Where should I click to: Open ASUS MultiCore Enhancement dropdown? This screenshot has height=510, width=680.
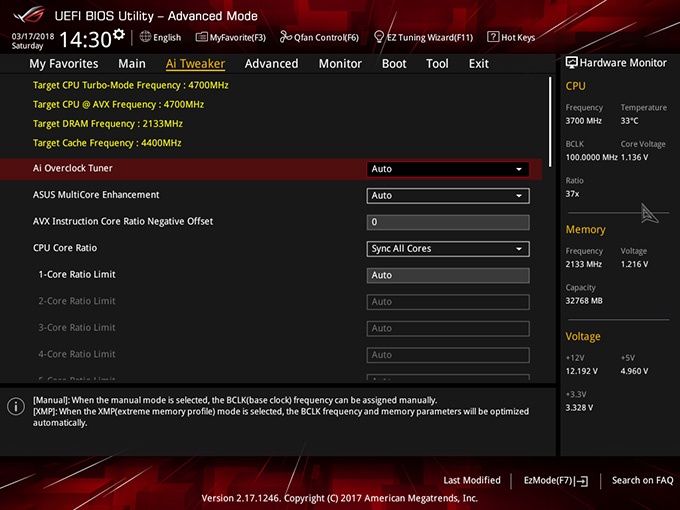[448, 196]
